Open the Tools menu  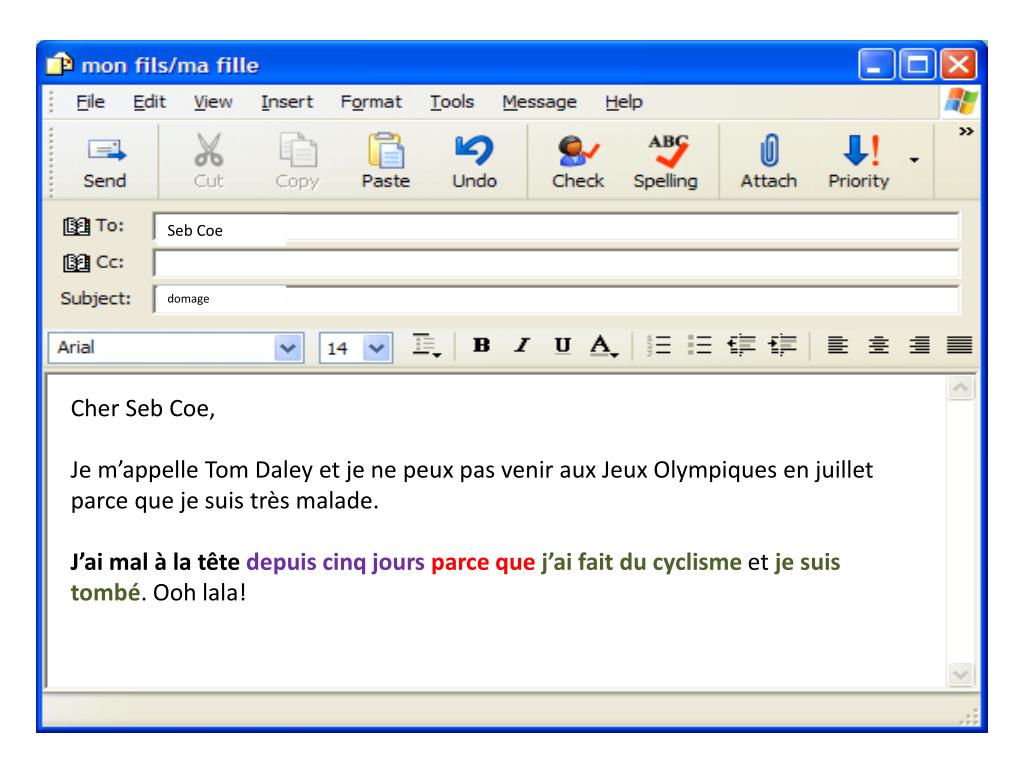[x=452, y=102]
